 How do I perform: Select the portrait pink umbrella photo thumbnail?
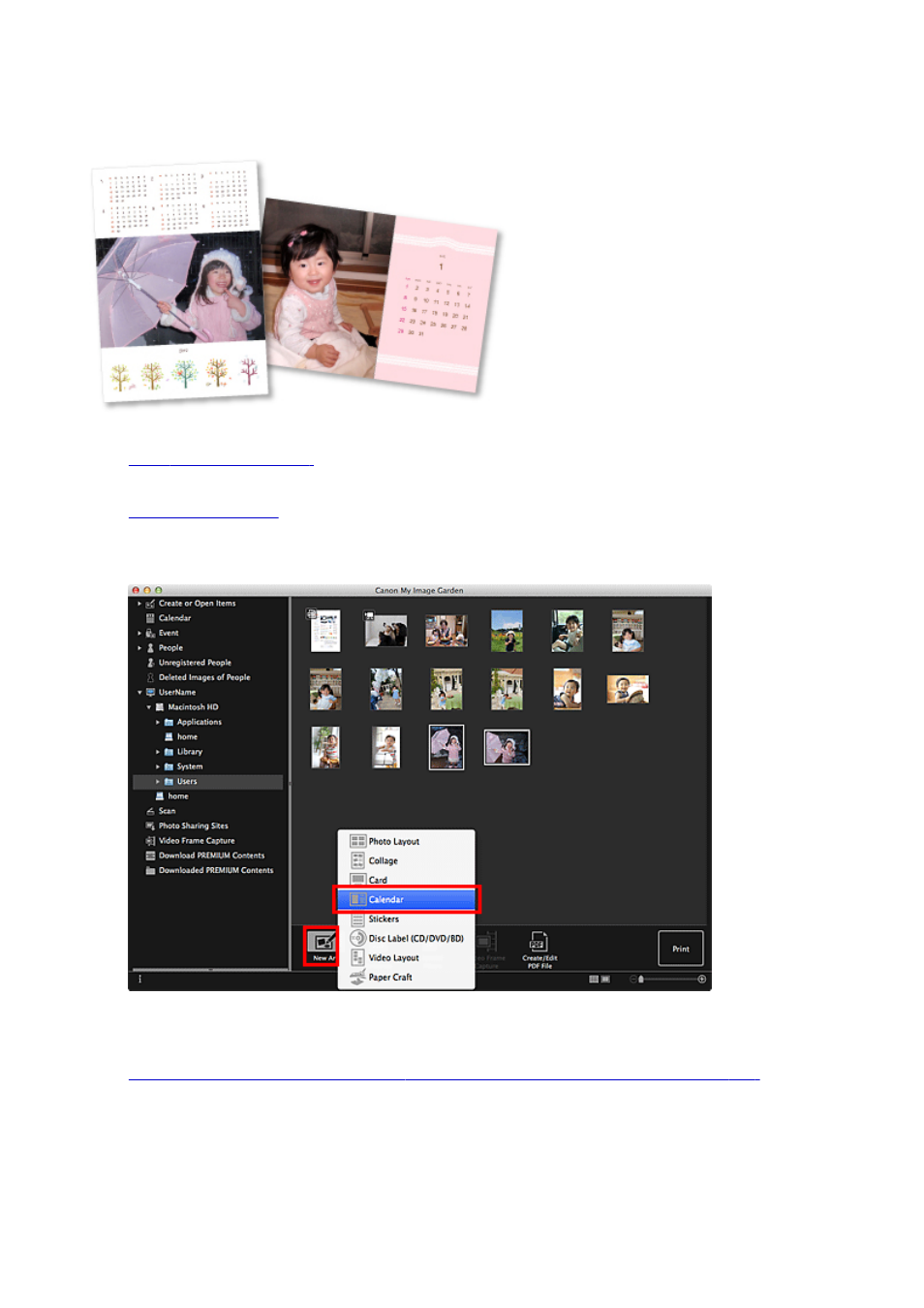click(447, 747)
